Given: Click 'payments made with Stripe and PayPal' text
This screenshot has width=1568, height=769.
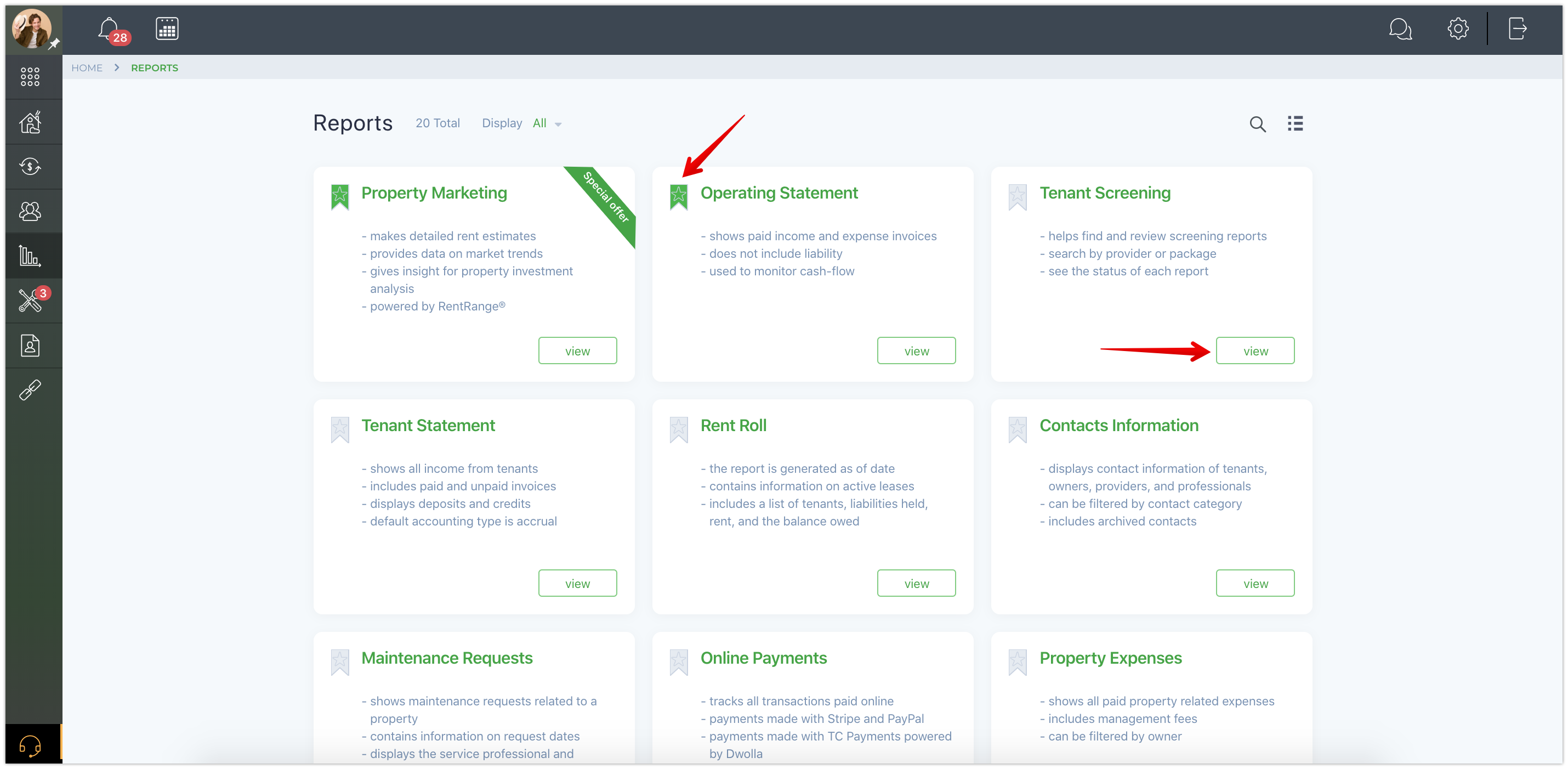Looking at the screenshot, I should point(816,719).
